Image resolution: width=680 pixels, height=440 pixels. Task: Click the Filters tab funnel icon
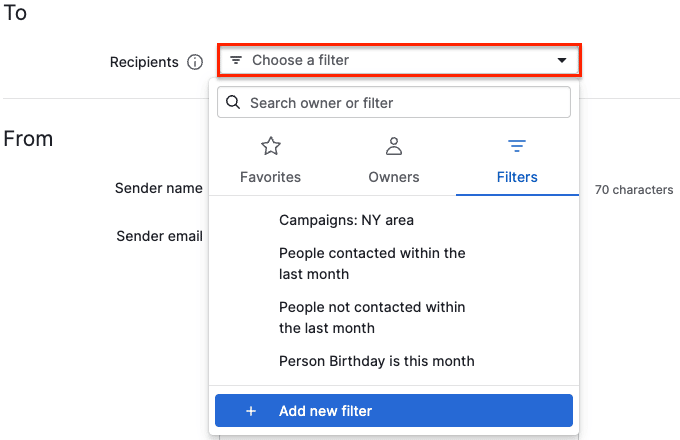(517, 147)
